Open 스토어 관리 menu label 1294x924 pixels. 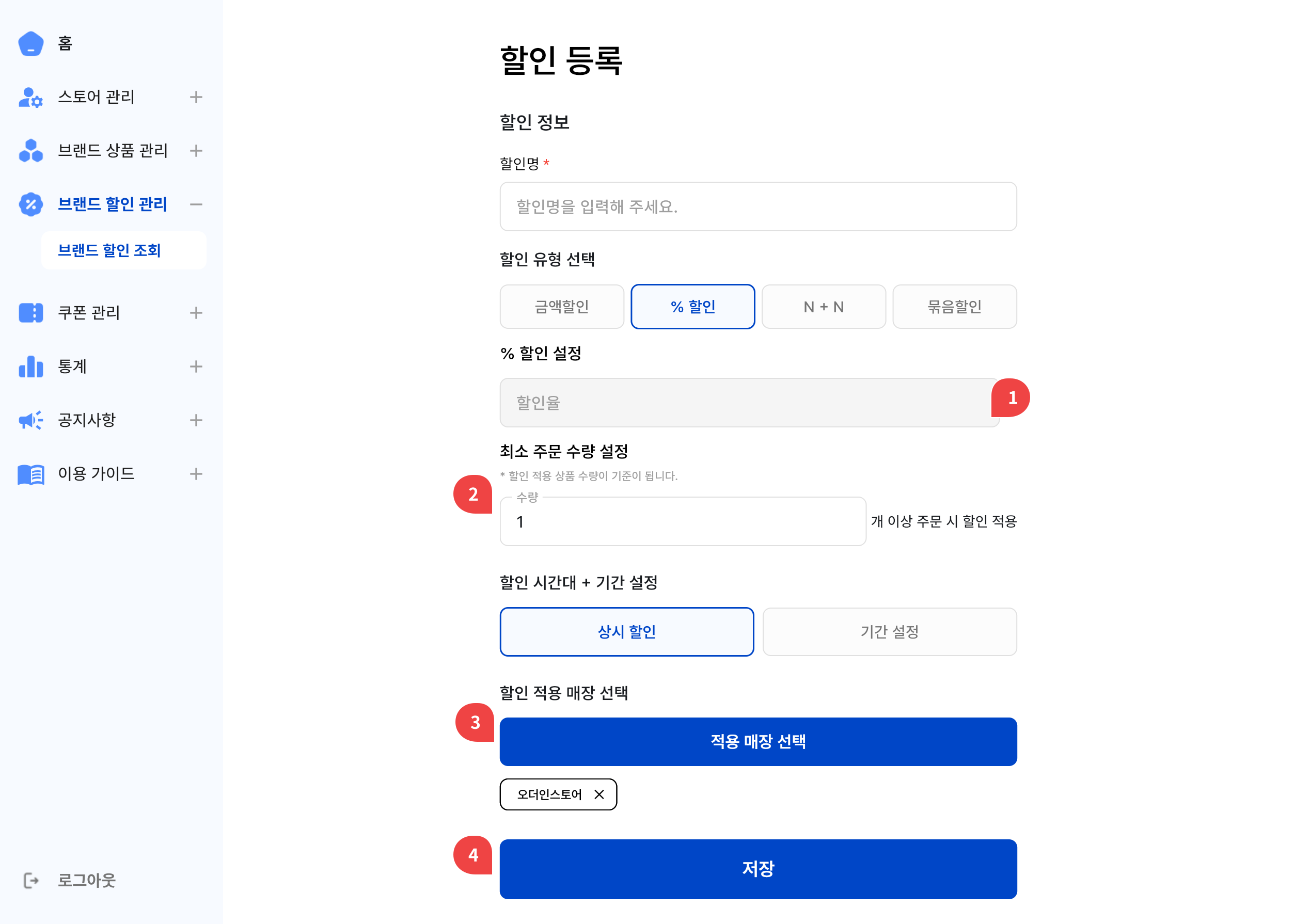click(x=96, y=97)
